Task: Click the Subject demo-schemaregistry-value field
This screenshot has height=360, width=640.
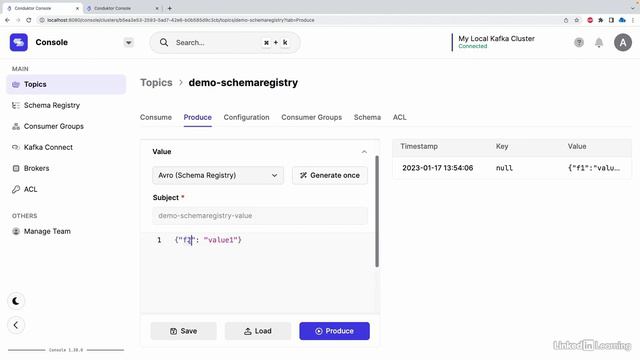Action: (x=260, y=216)
